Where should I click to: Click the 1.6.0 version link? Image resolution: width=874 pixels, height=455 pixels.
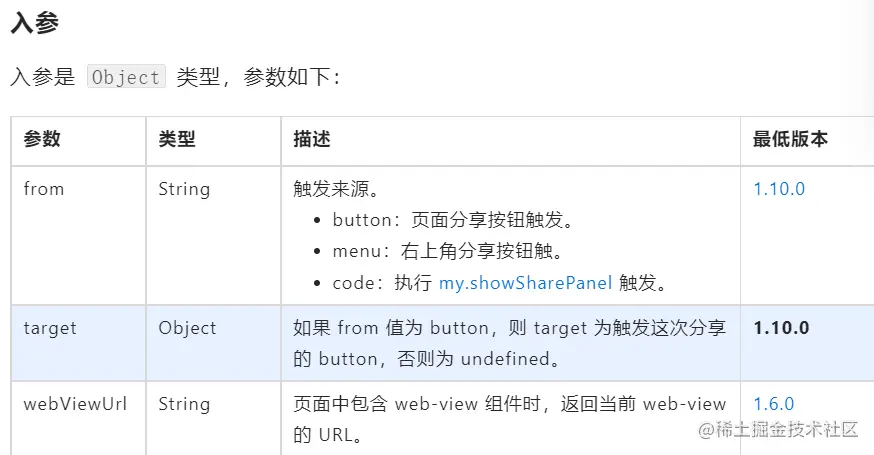coord(773,404)
